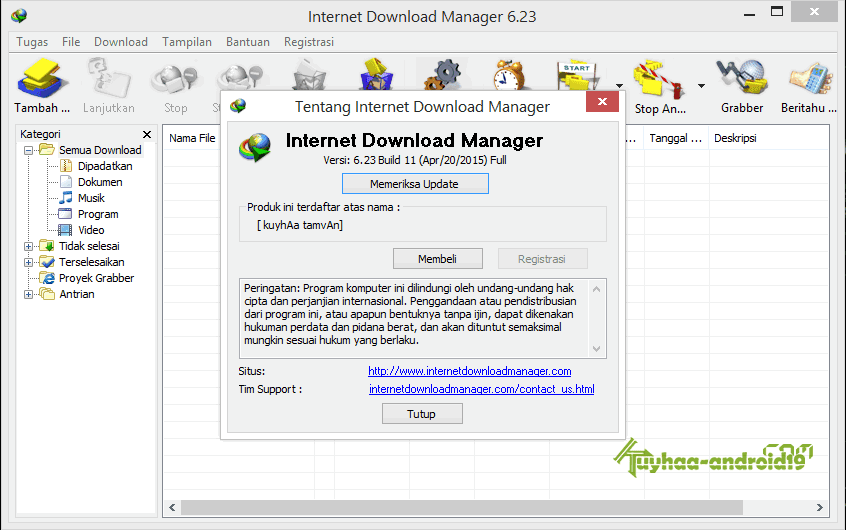Click the IDM logo in About dialog
This screenshot has height=530, width=846.
pos(255,148)
